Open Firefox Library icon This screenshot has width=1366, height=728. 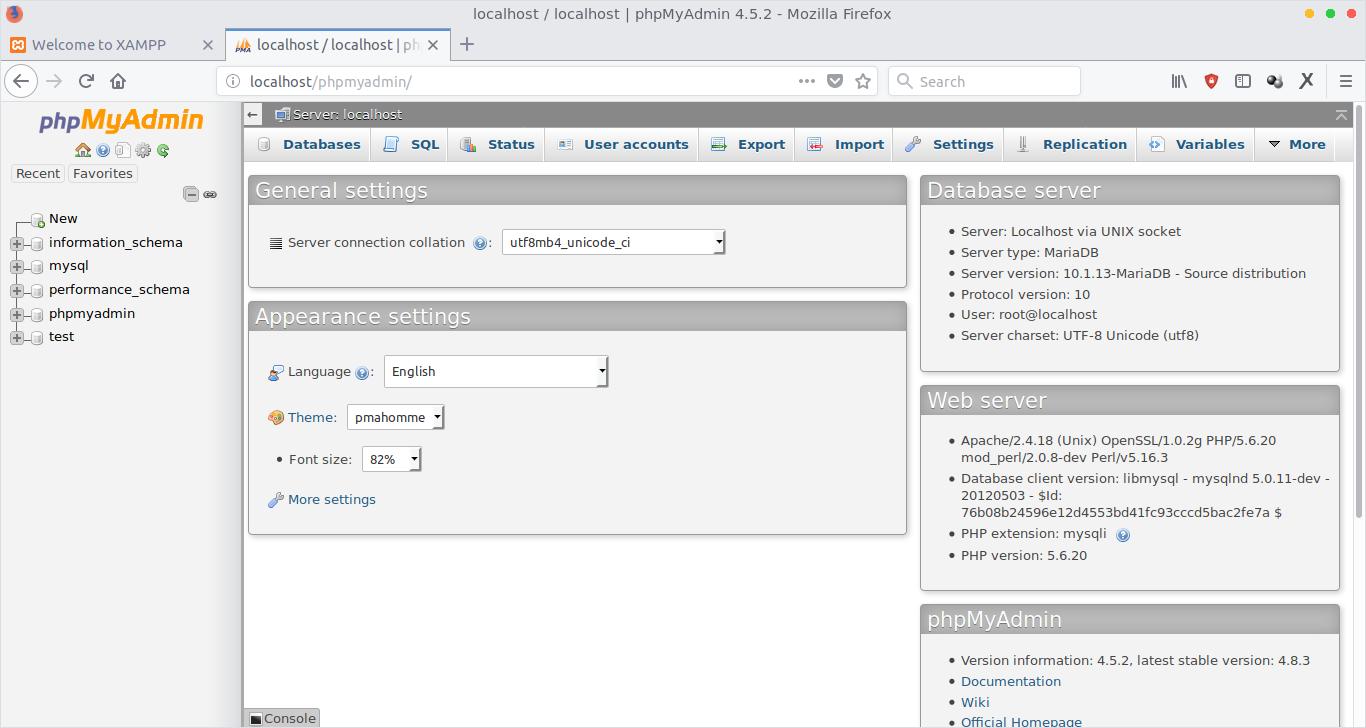pyautogui.click(x=1179, y=81)
